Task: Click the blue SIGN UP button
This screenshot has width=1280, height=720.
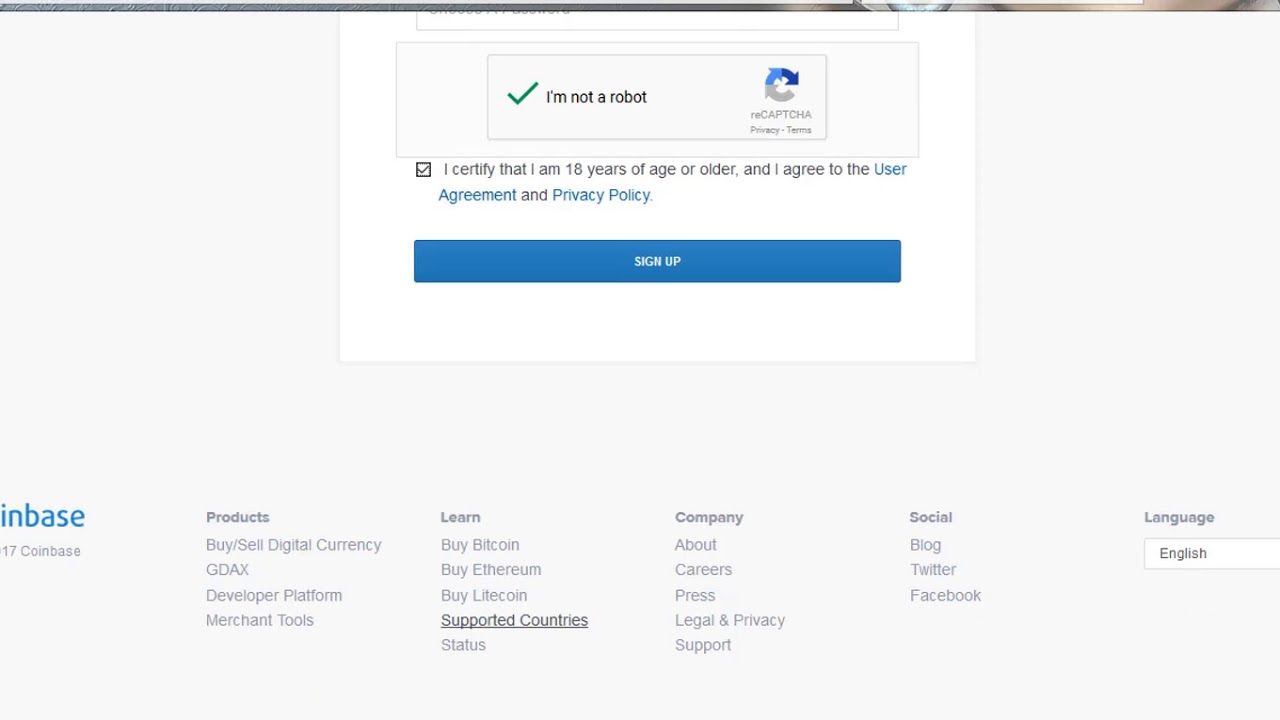Action: (657, 261)
